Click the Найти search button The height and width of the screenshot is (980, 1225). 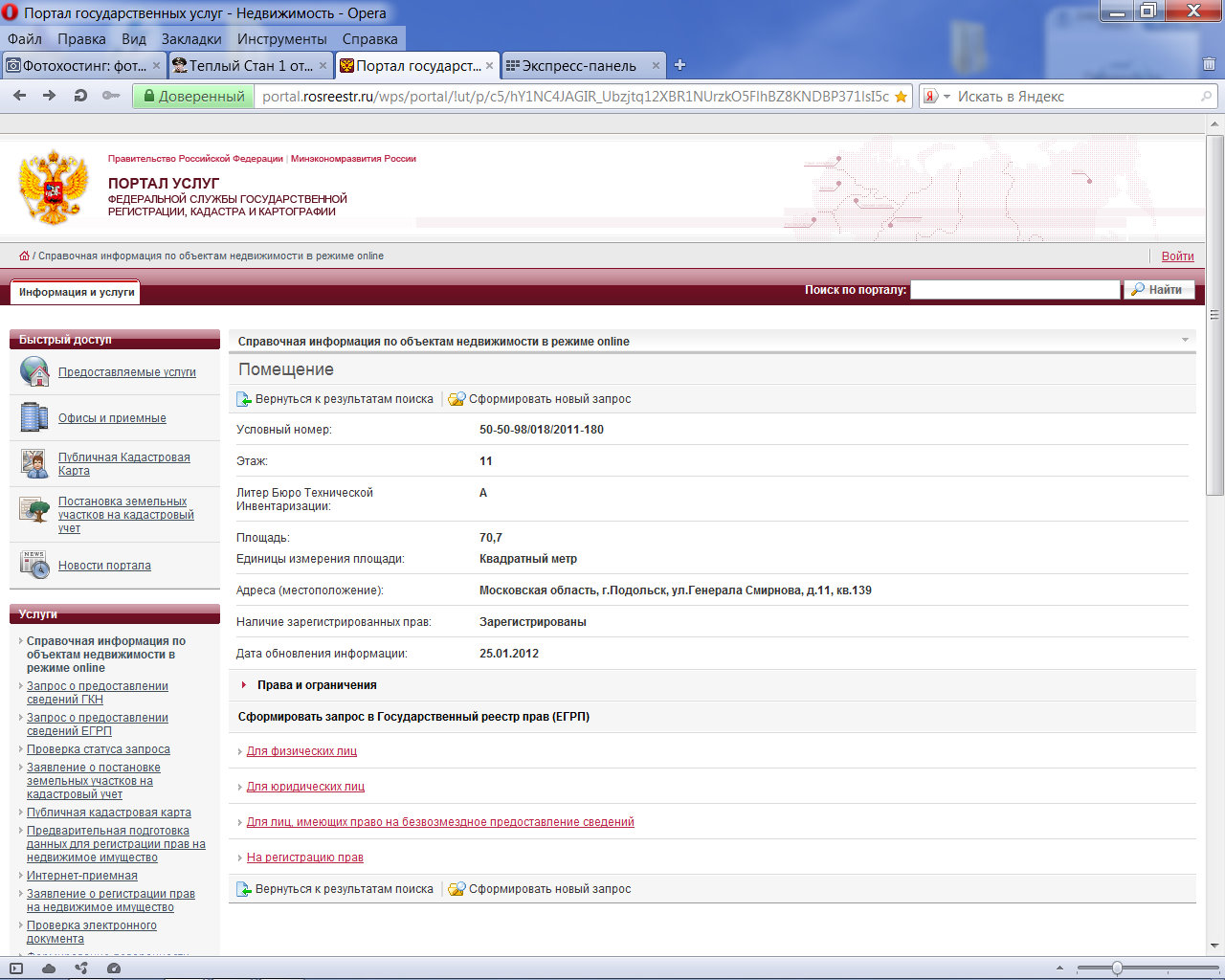coord(1158,290)
